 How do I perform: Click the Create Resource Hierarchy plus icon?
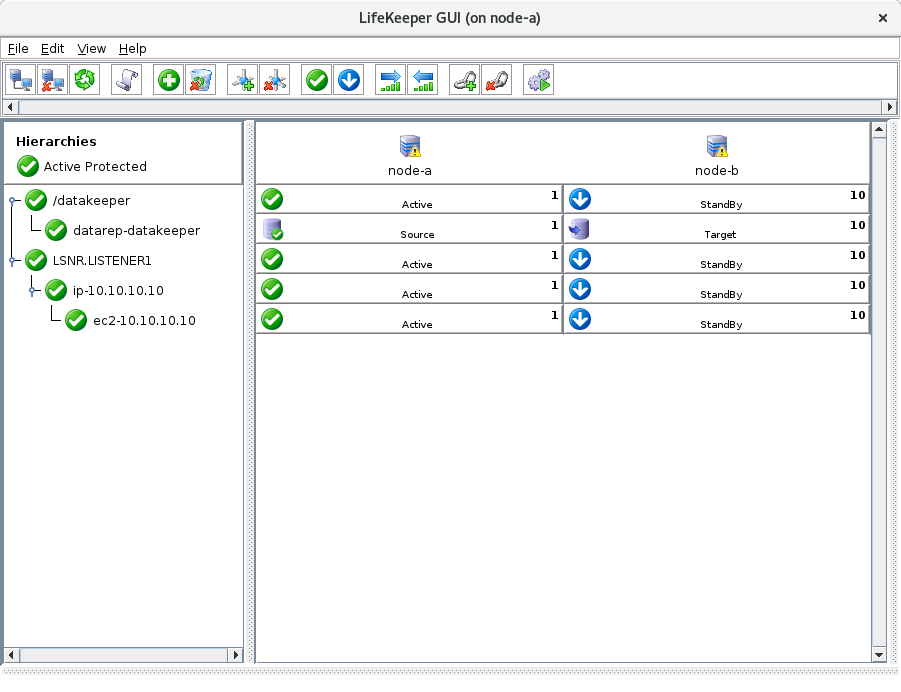(x=169, y=80)
